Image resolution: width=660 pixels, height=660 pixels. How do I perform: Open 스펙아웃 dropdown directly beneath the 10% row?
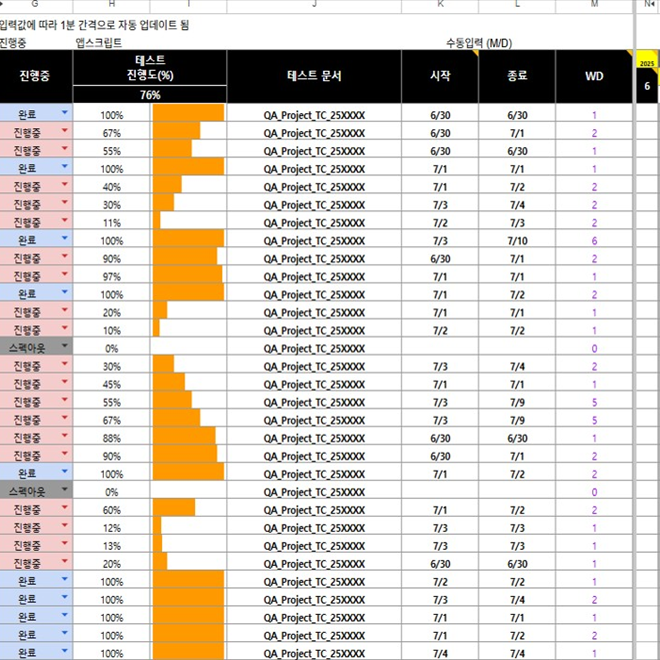[64, 346]
